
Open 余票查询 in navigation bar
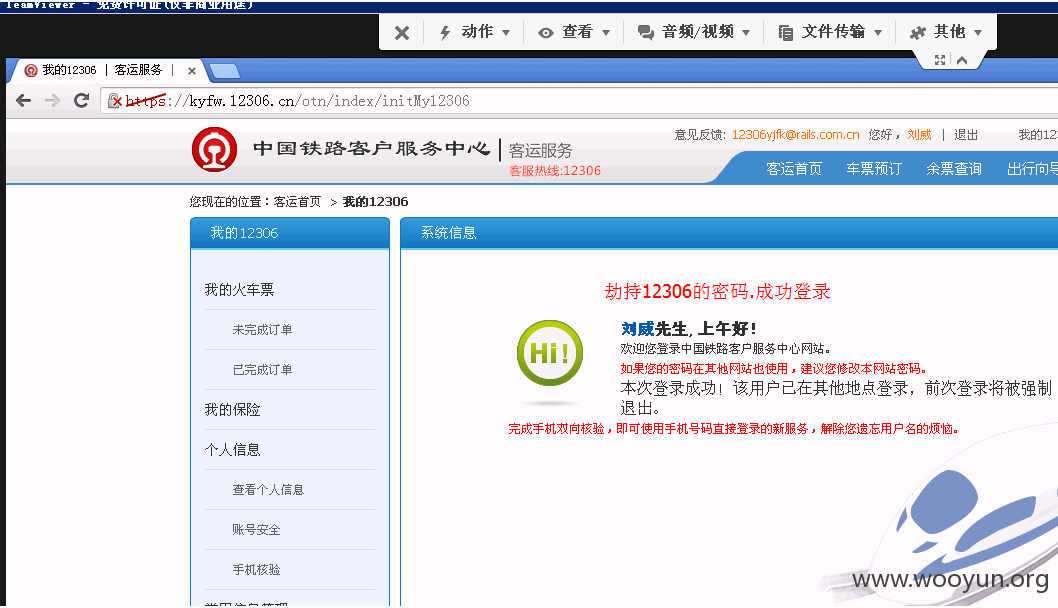pos(954,169)
